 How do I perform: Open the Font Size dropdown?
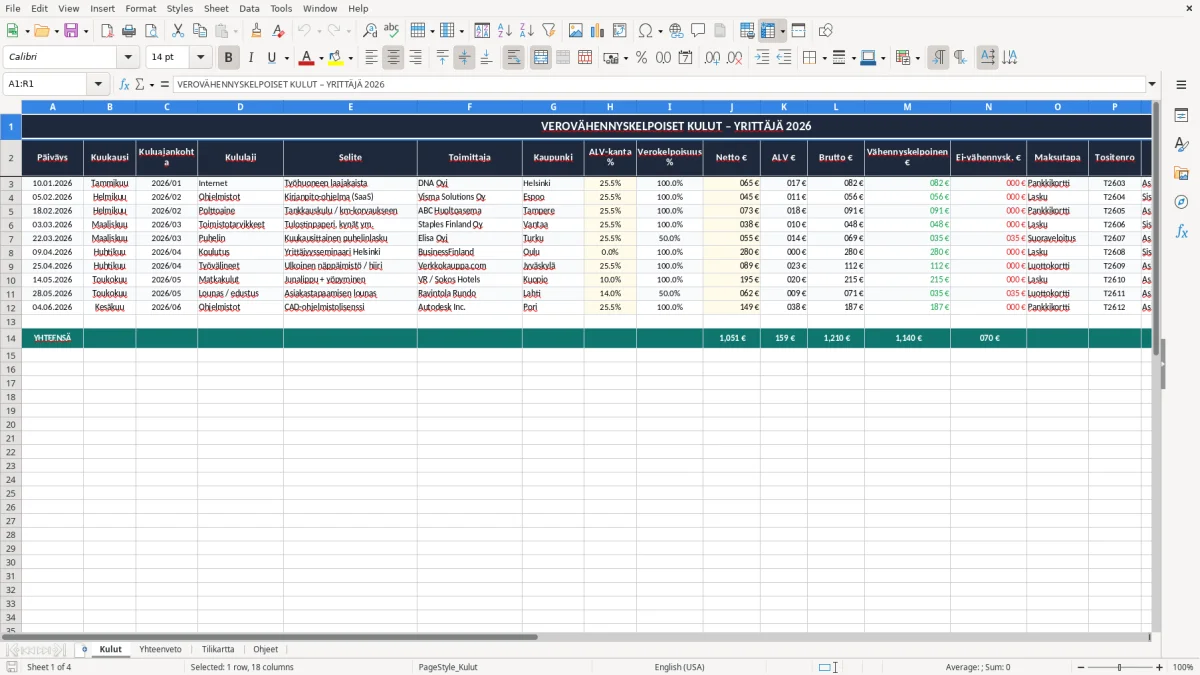[x=200, y=58]
